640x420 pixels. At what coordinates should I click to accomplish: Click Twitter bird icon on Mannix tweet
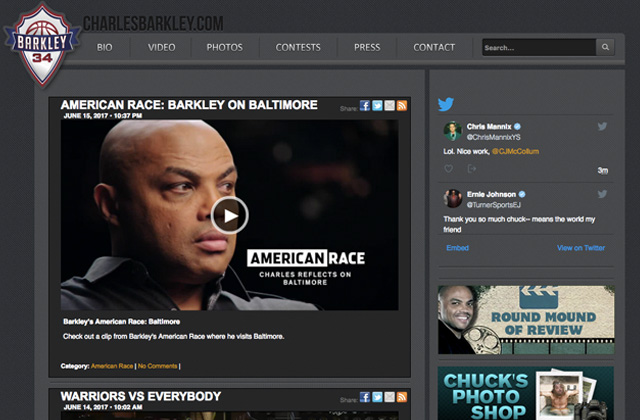602,127
